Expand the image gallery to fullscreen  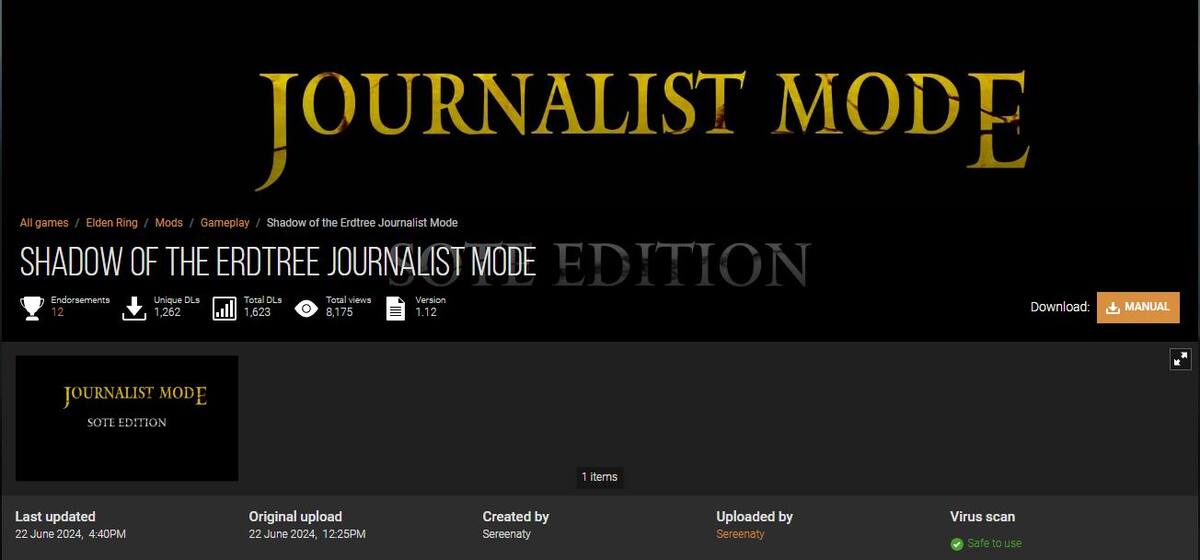tap(1180, 359)
